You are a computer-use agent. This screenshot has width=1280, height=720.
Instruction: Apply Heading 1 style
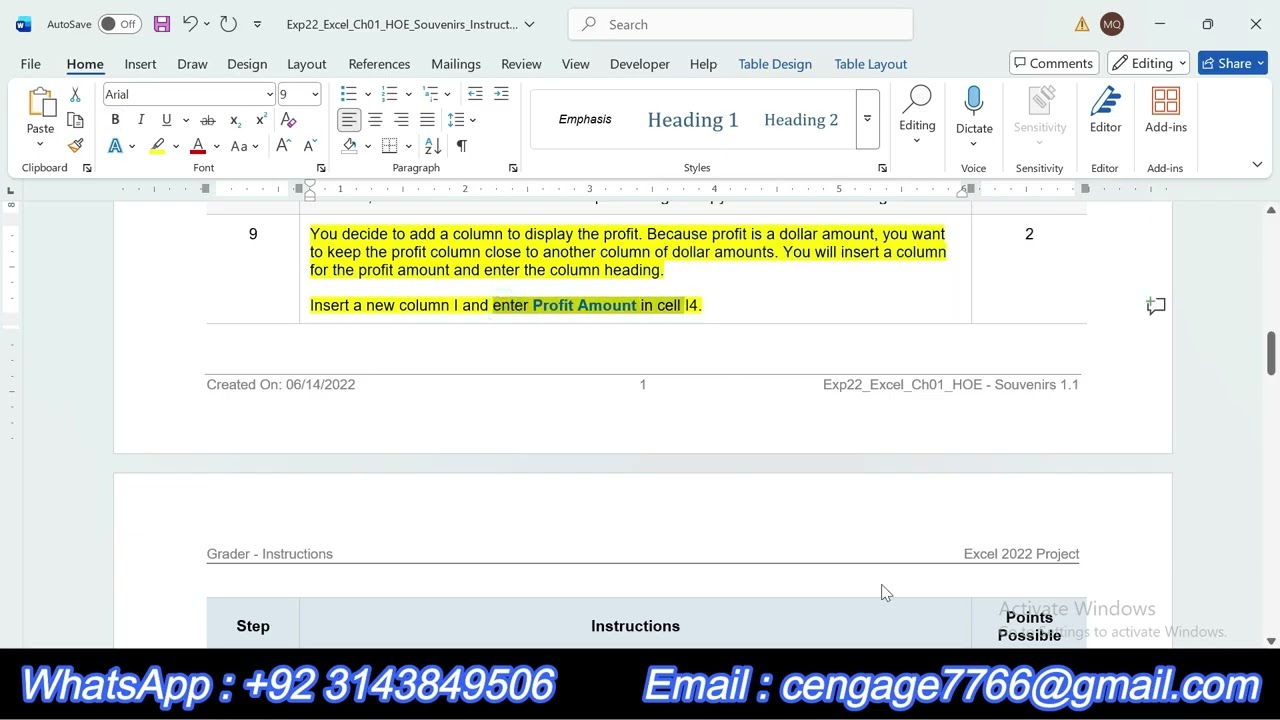[693, 120]
